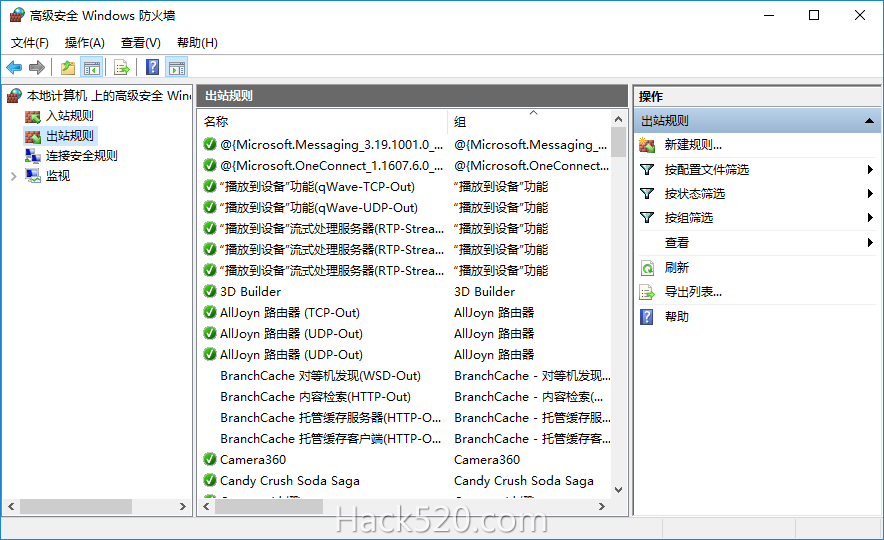
Task: Select the BranchCache 托管缓存服务器 rule
Action: pos(330,418)
